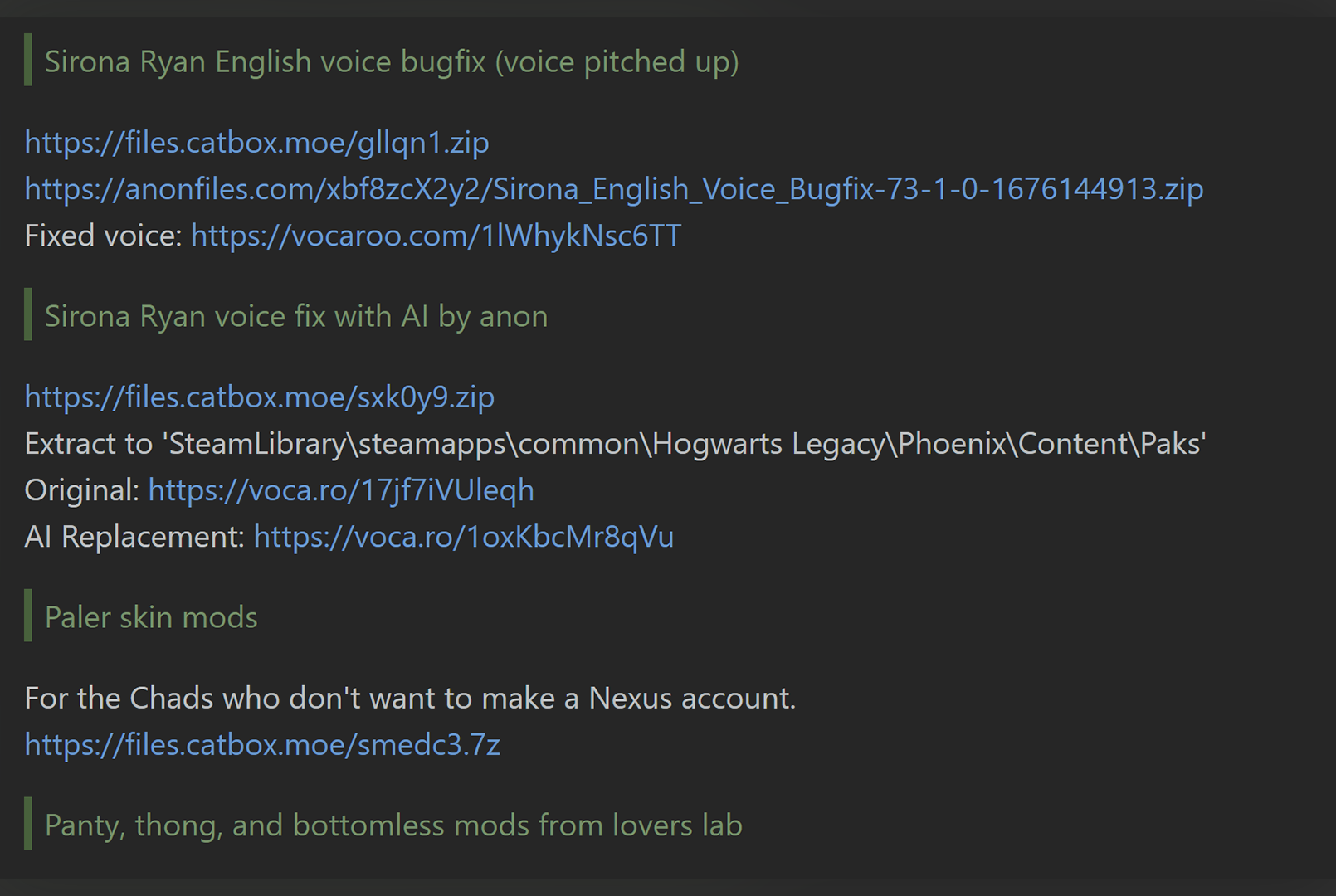Open the AI Replacement voca.ro link
This screenshot has height=896, width=1336.
point(464,537)
